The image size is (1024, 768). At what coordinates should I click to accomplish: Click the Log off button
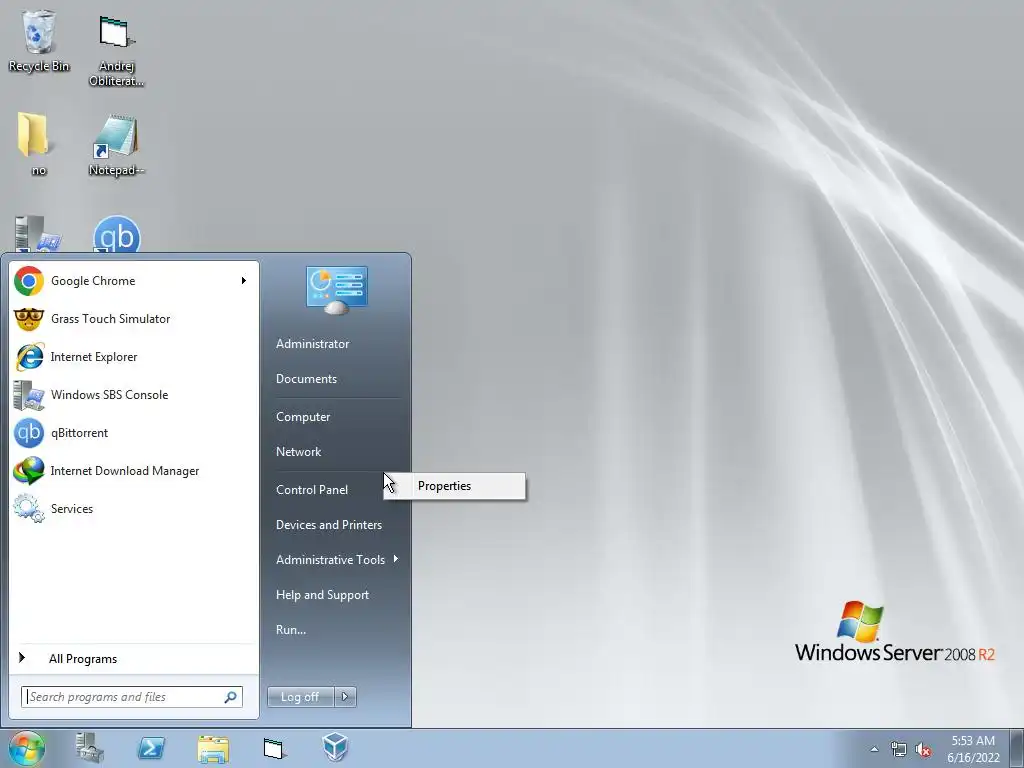(300, 697)
